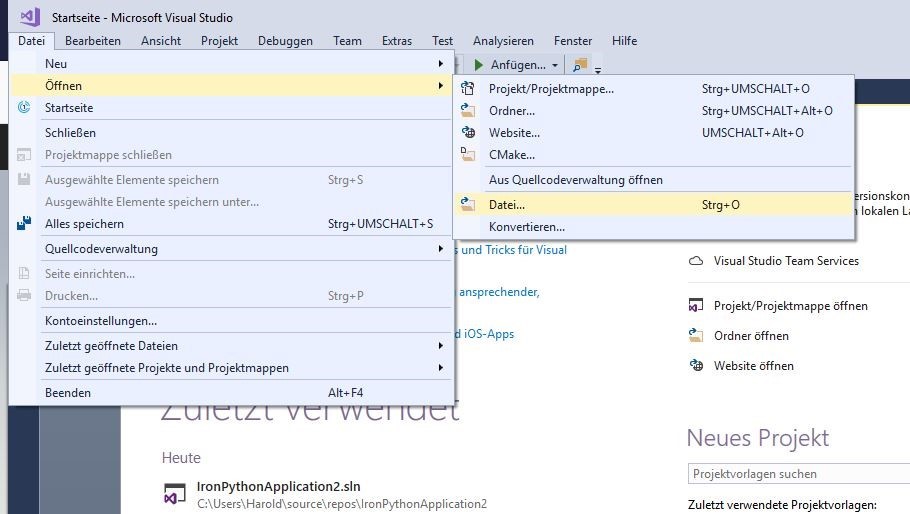Viewport: 910px width, 514px height.
Task: Click the Projektvorlagen suchen search field
Action: [x=795, y=474]
